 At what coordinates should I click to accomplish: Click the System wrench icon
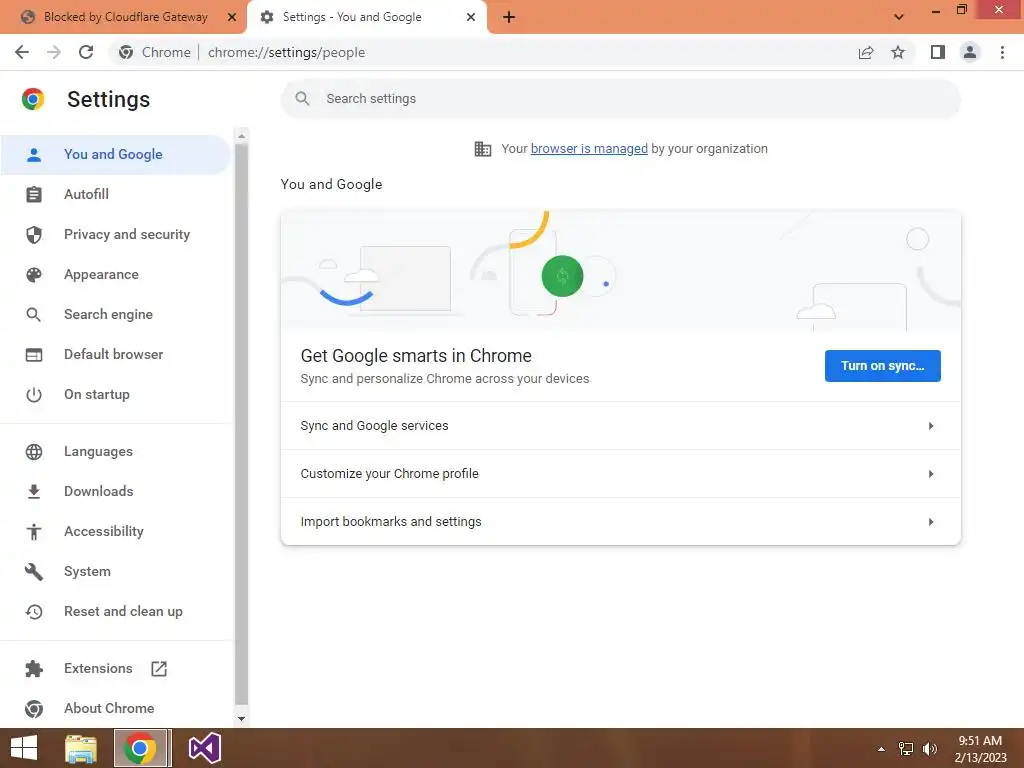click(34, 572)
